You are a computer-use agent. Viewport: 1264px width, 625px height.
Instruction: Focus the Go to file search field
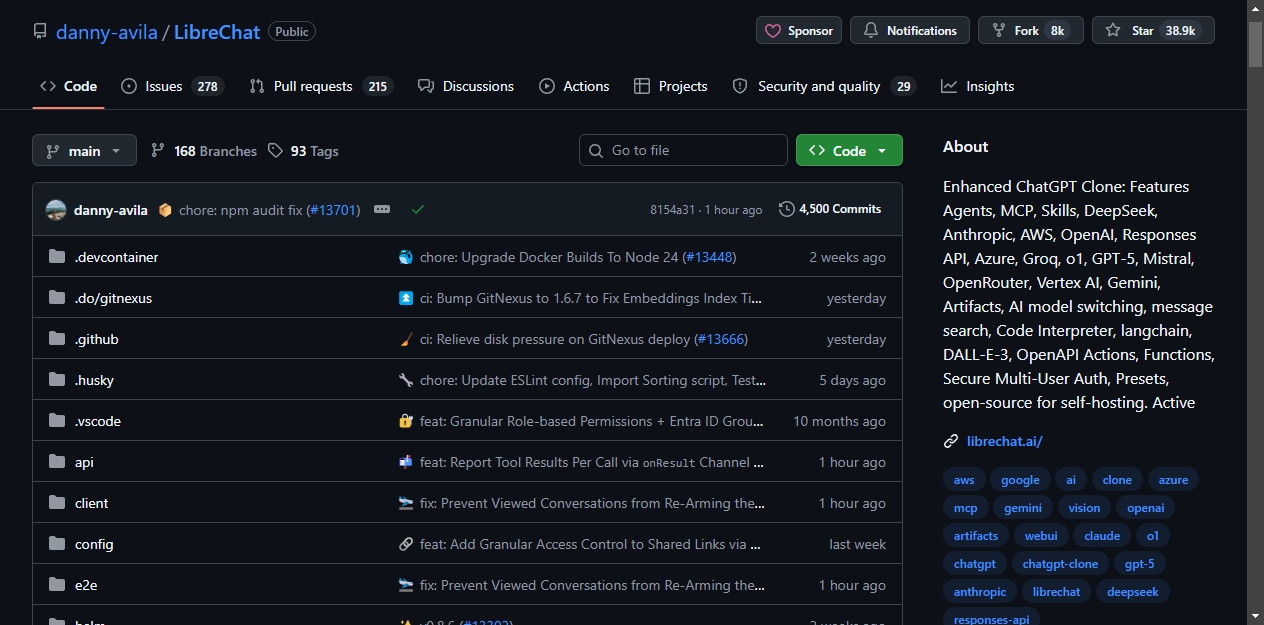pyautogui.click(x=683, y=150)
